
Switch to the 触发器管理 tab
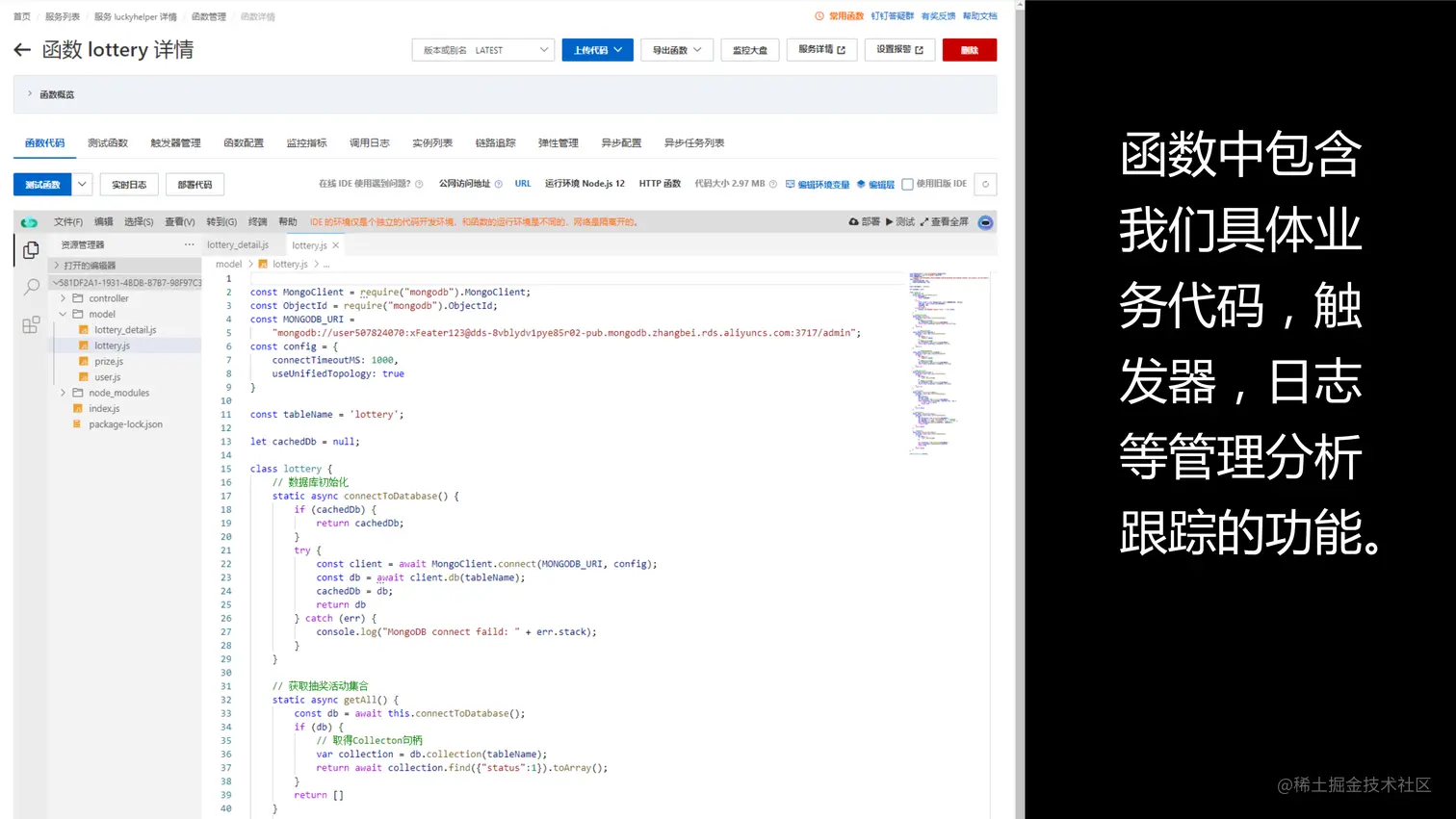174,142
